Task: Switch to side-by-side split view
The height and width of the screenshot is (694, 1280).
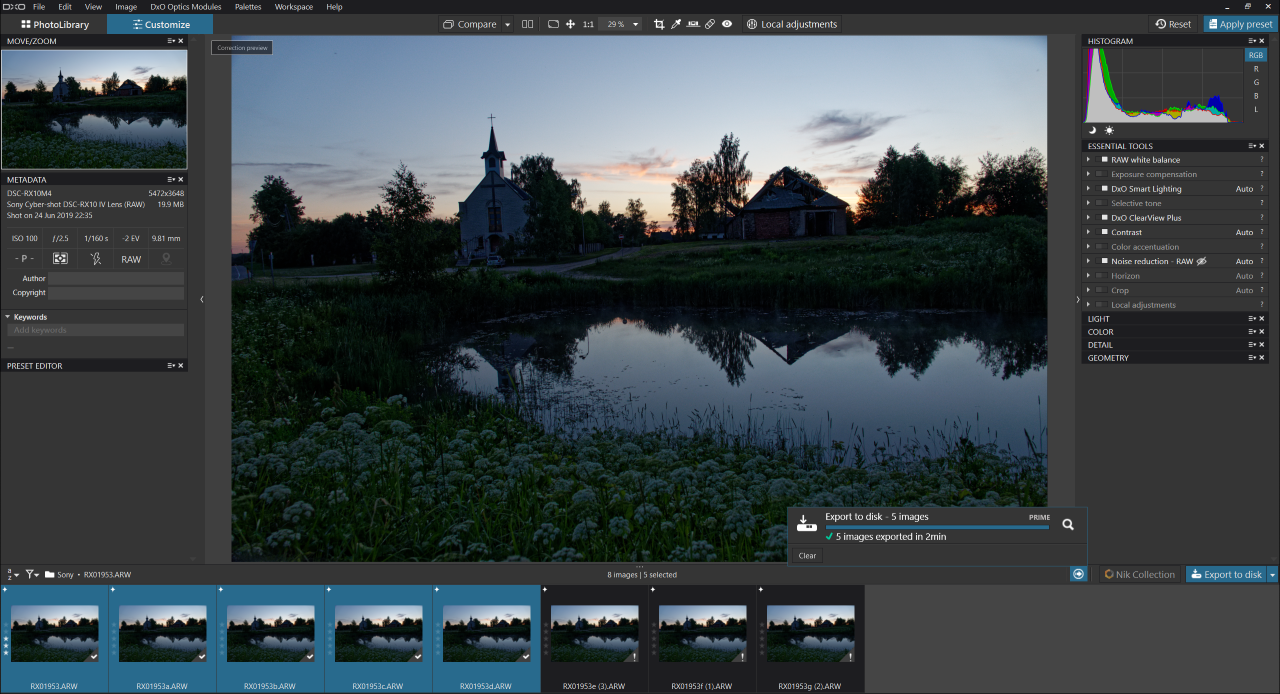Action: (528, 24)
